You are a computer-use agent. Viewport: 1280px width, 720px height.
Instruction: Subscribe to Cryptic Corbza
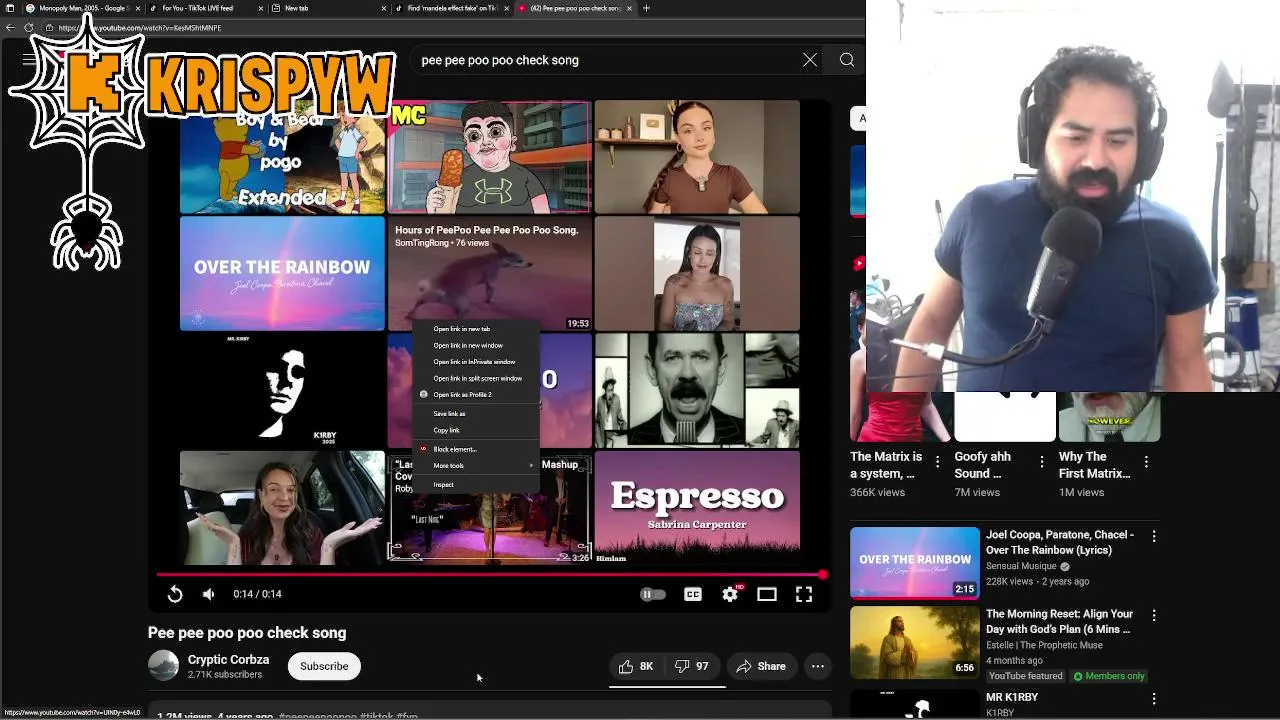pos(324,666)
